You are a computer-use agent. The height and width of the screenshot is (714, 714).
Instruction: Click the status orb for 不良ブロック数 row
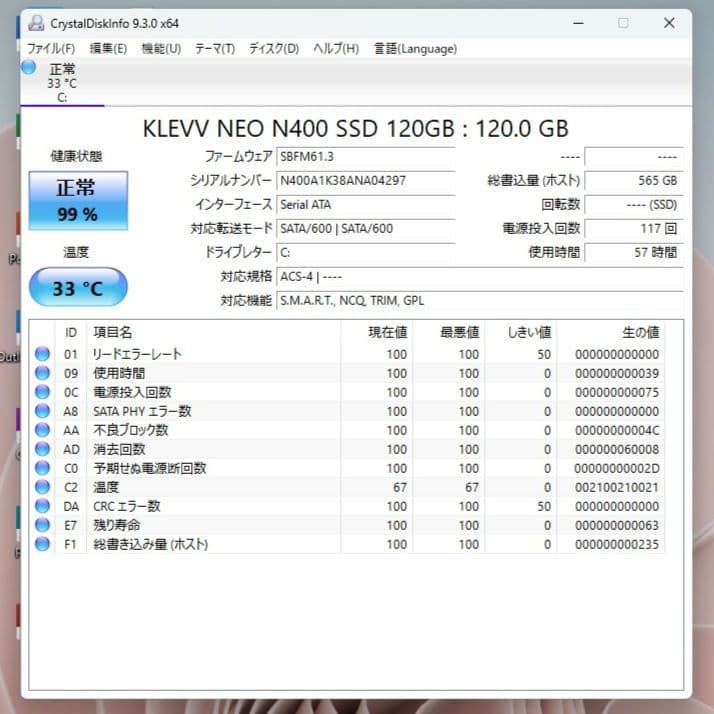tap(42, 430)
